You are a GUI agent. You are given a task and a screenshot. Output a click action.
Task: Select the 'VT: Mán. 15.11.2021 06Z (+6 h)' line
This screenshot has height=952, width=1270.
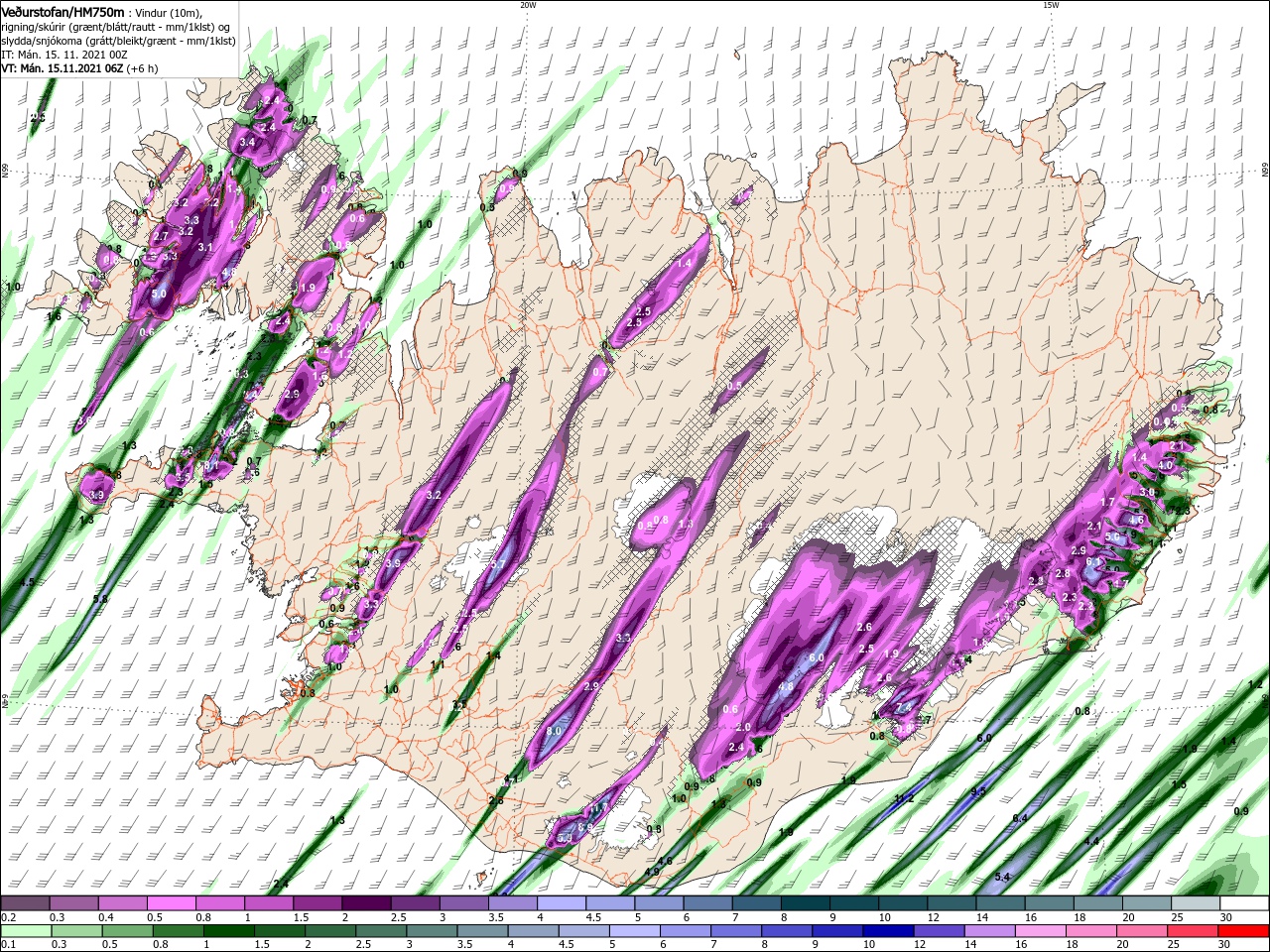pyautogui.click(x=79, y=68)
